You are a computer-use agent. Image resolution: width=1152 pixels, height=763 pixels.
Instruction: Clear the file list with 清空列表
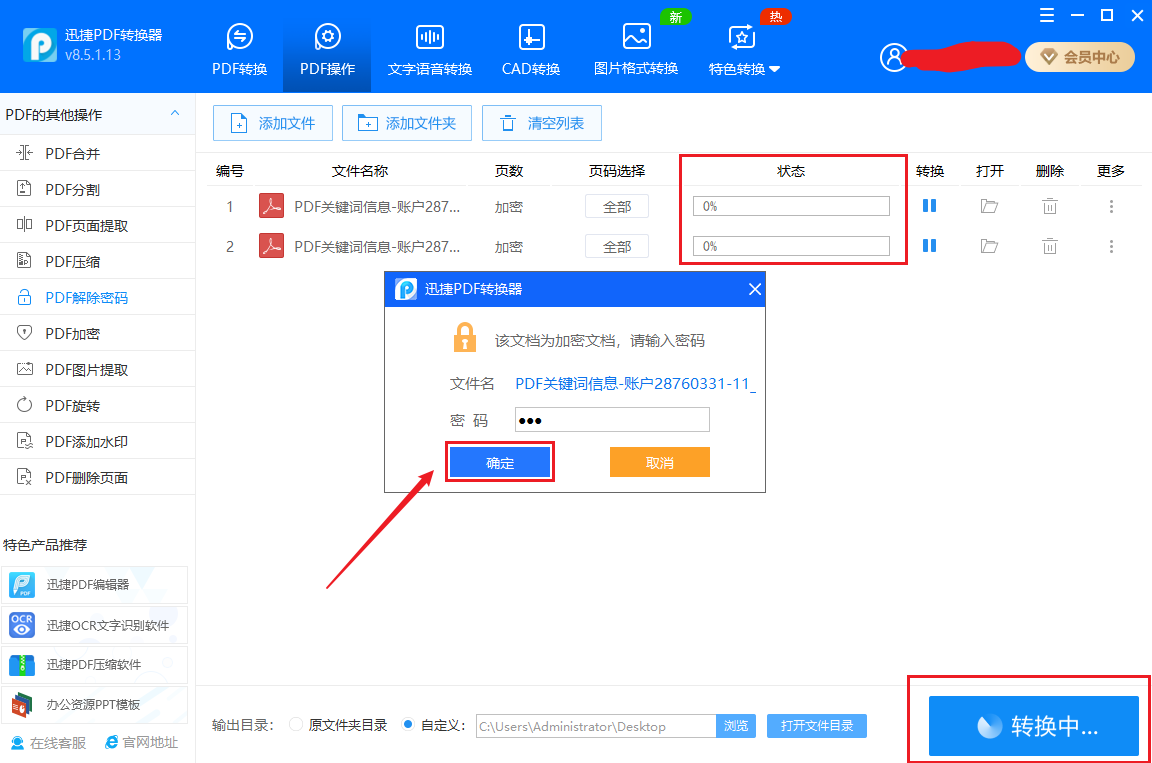point(541,122)
